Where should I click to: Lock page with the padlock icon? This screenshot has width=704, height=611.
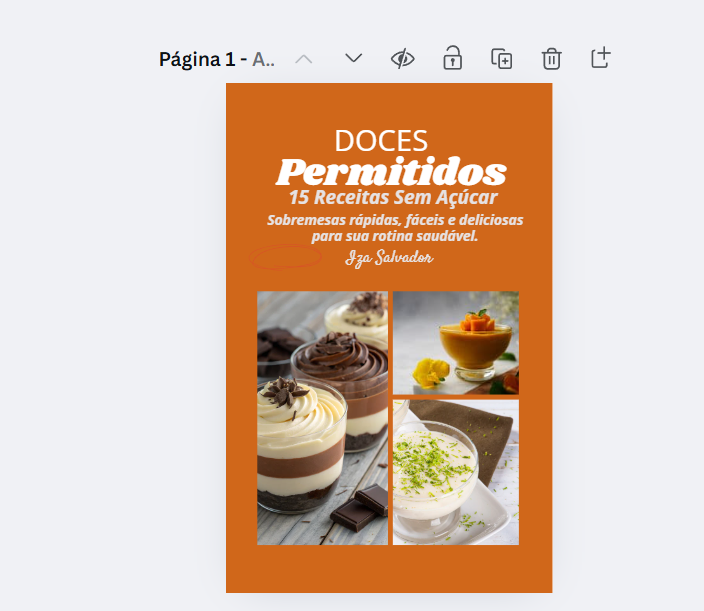coord(452,58)
